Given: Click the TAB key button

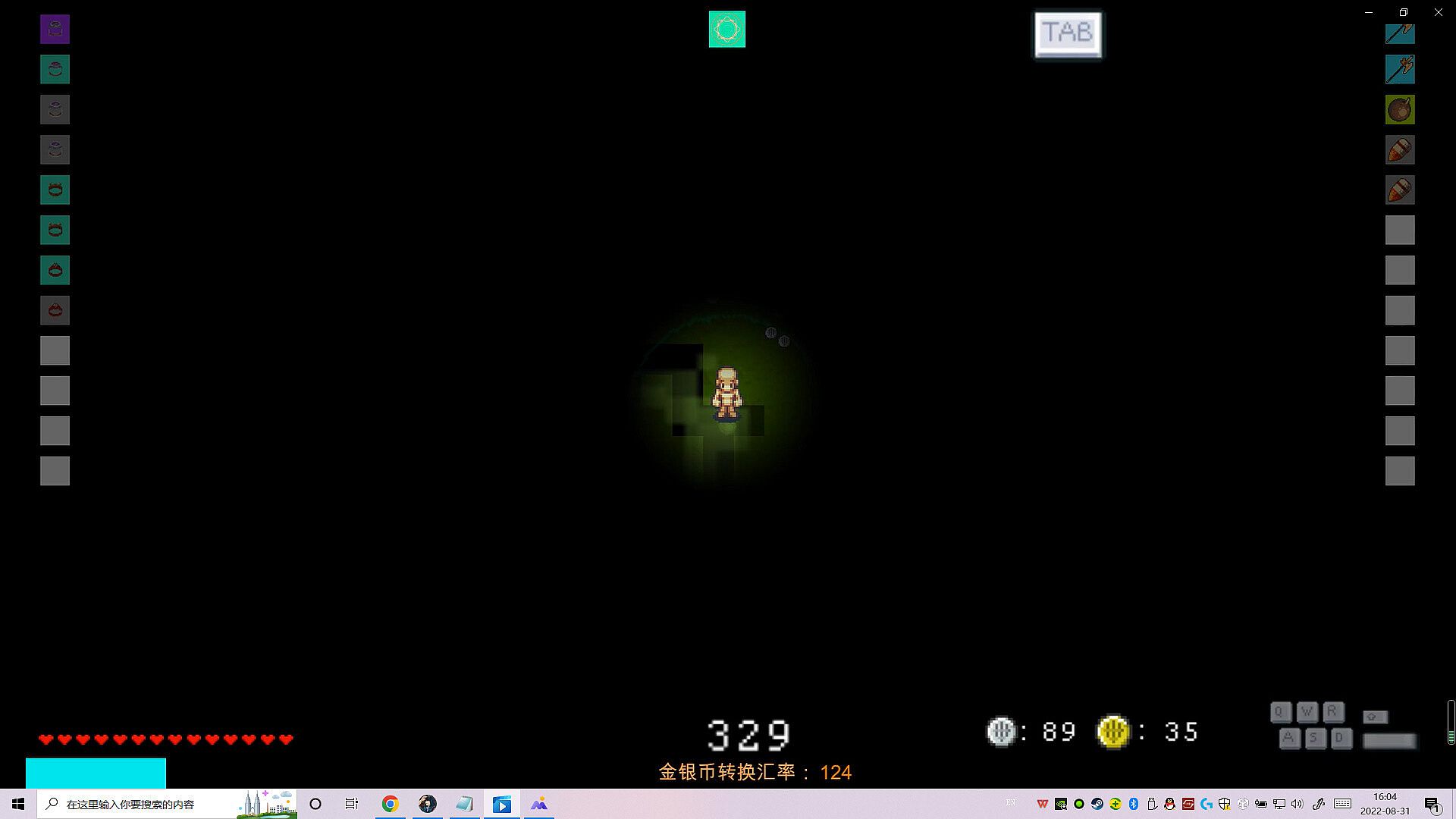Looking at the screenshot, I should pos(1068,34).
